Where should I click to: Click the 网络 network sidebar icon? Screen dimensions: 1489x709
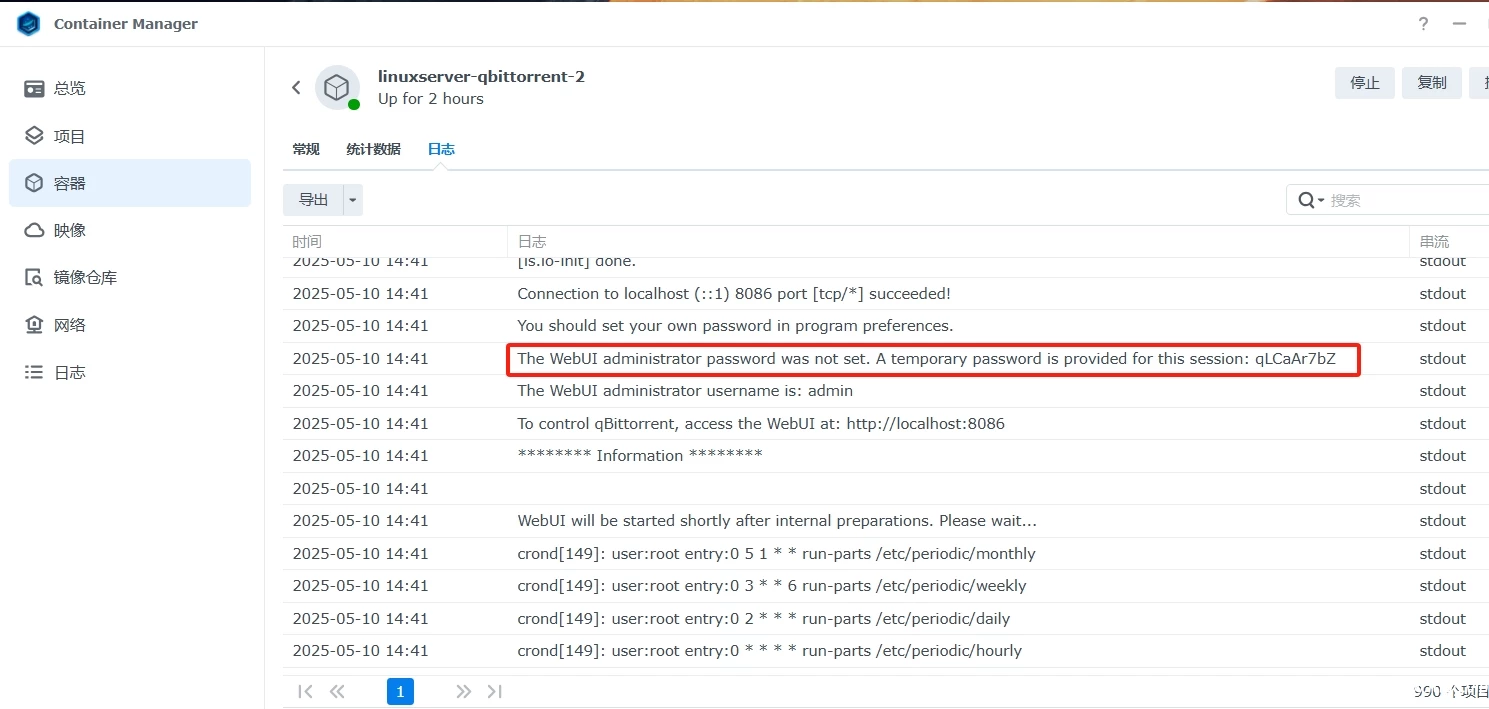[x=34, y=325]
